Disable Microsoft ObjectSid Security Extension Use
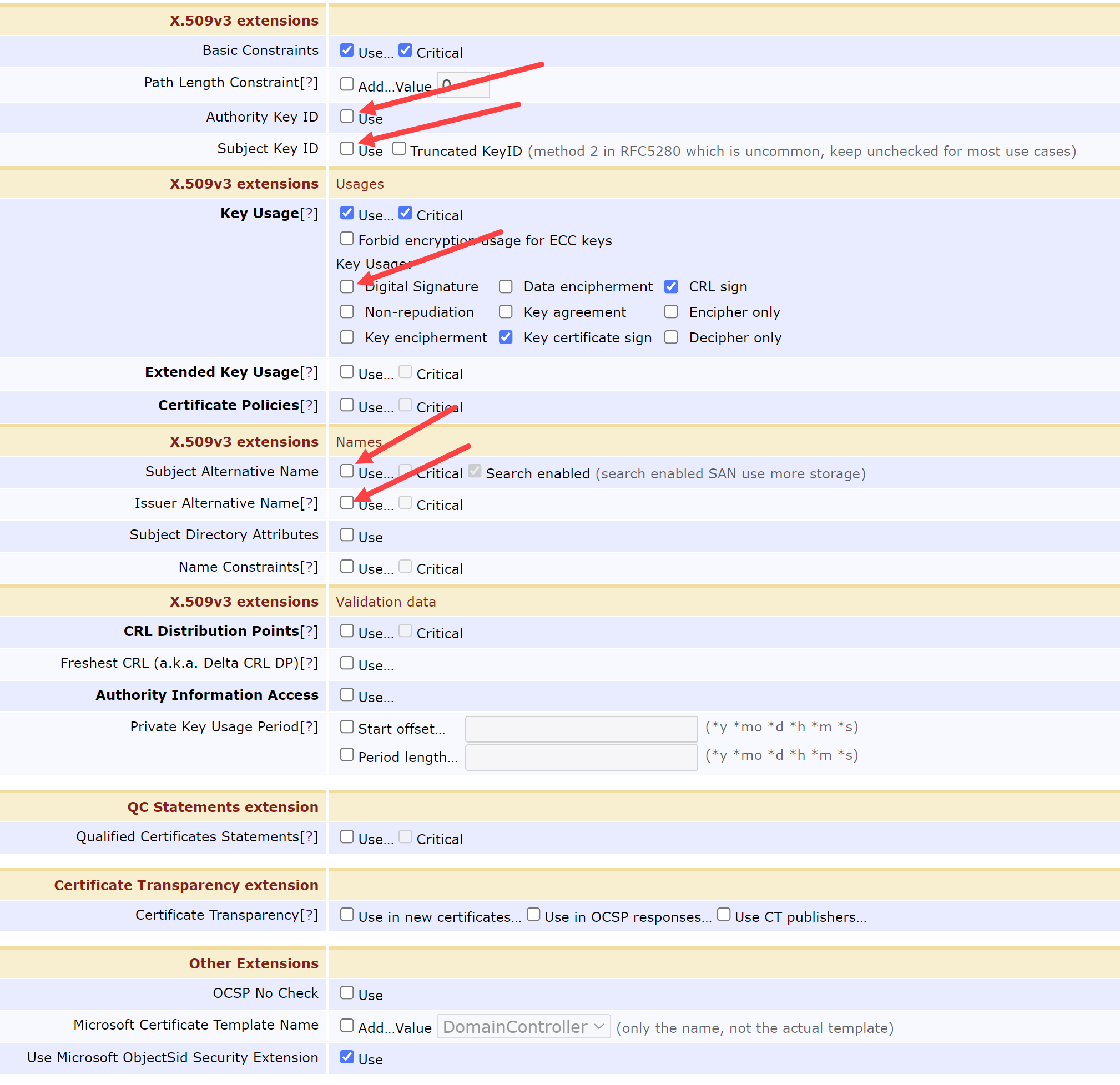 point(347,1057)
